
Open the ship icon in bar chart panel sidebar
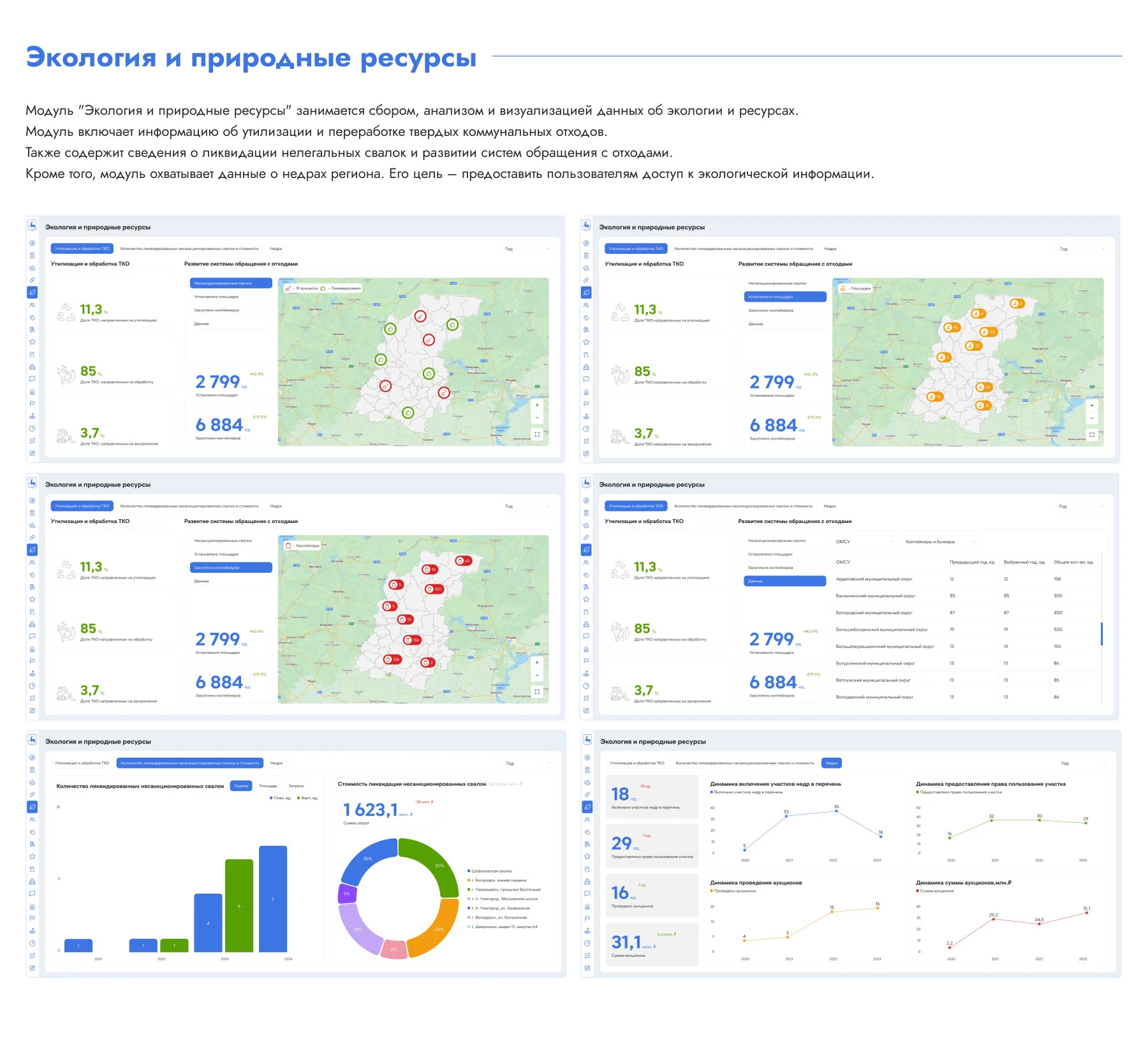33,931
